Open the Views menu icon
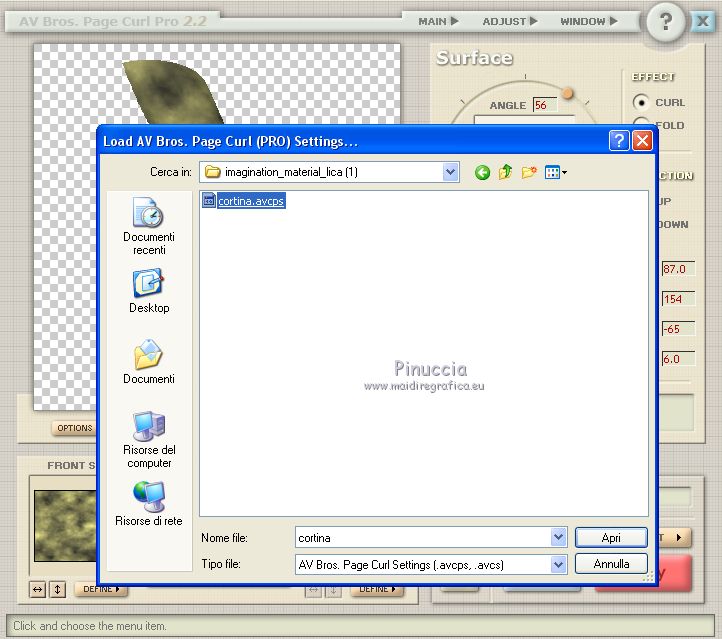 [x=555, y=172]
